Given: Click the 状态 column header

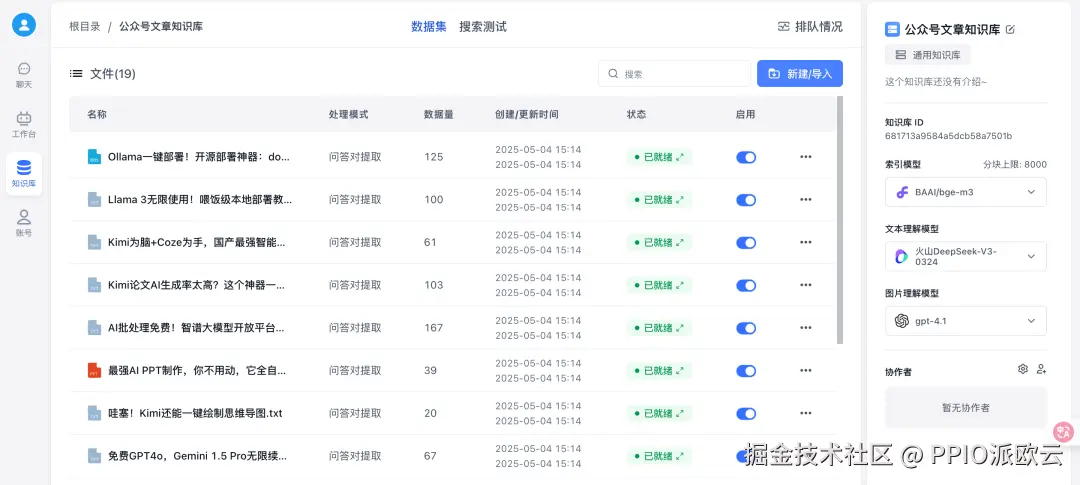Looking at the screenshot, I should pos(636,114).
